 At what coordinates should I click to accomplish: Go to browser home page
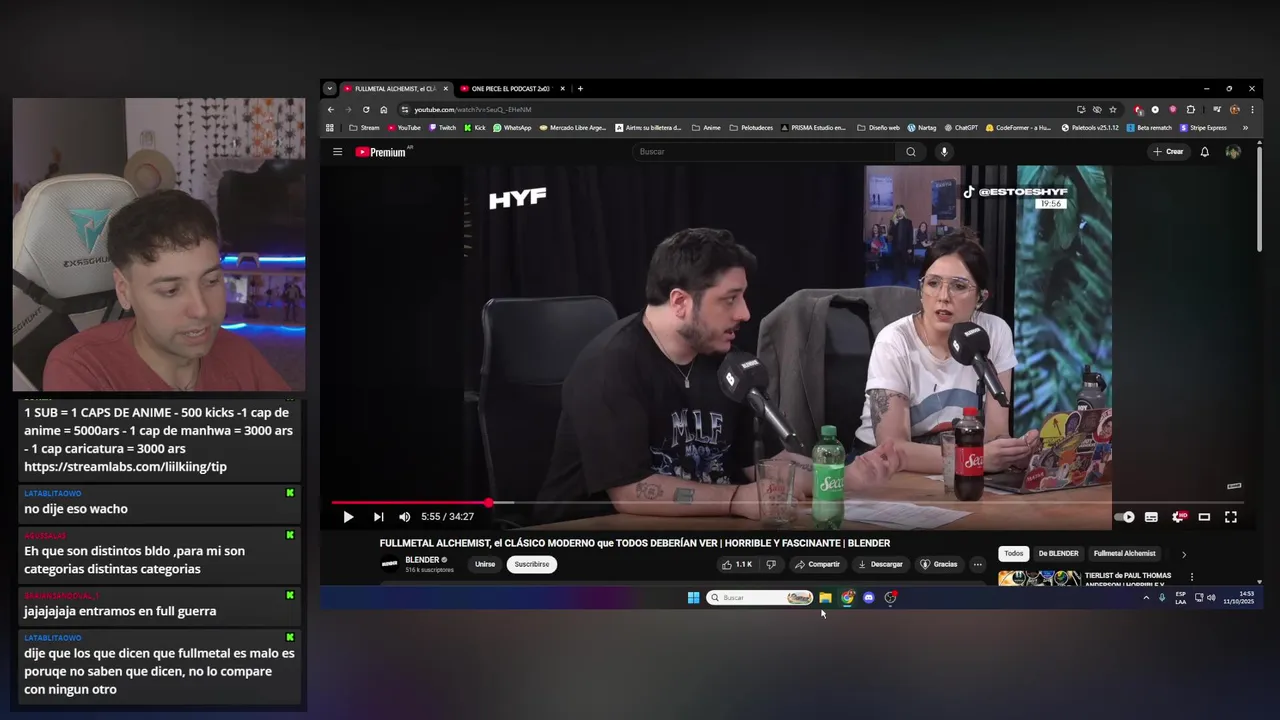coord(384,110)
